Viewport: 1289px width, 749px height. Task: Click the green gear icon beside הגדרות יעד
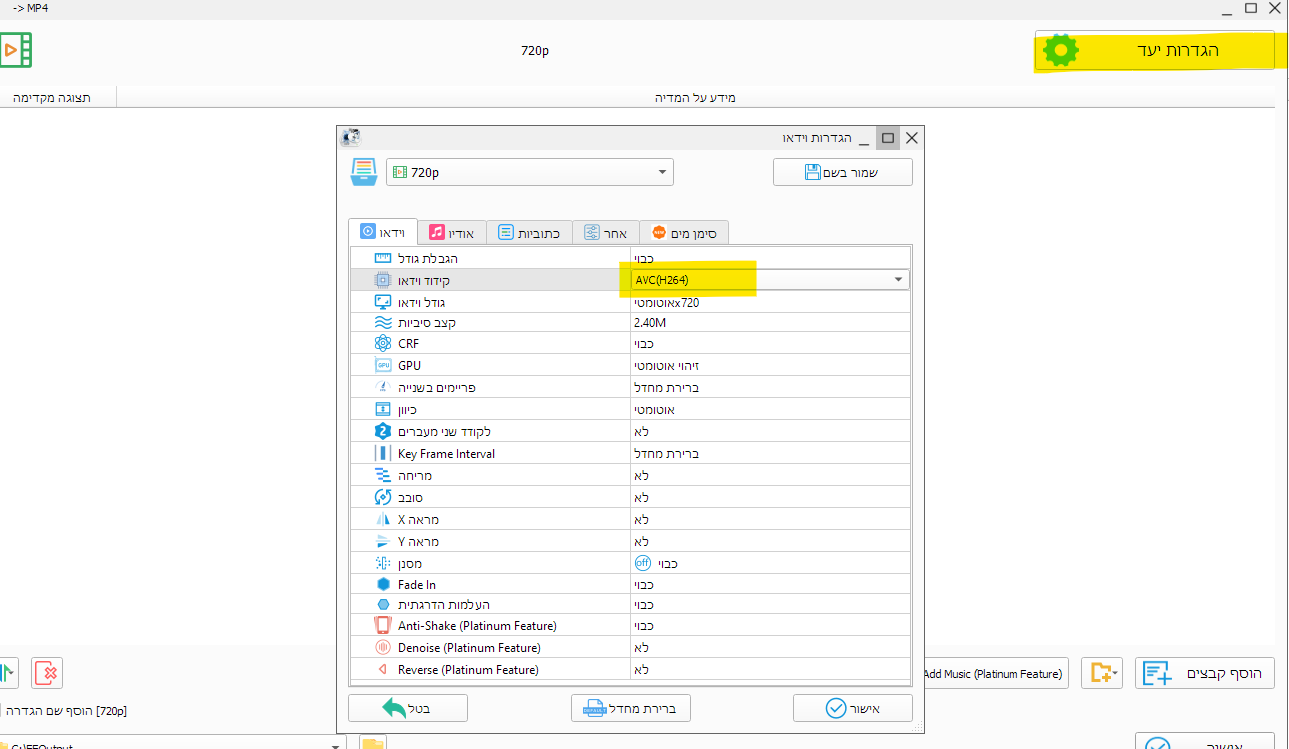1060,50
